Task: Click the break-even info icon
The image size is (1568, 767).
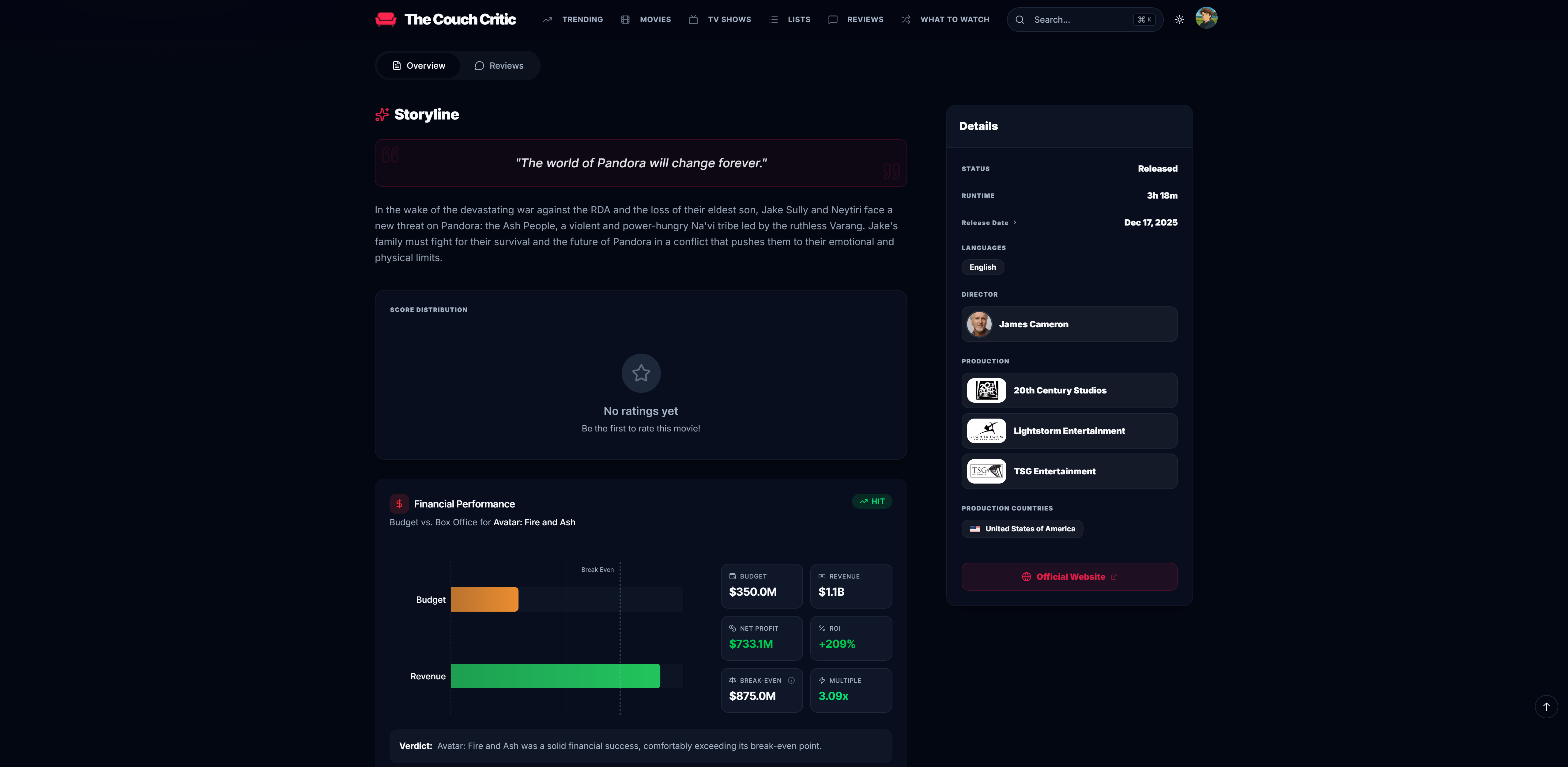Action: pos(791,681)
